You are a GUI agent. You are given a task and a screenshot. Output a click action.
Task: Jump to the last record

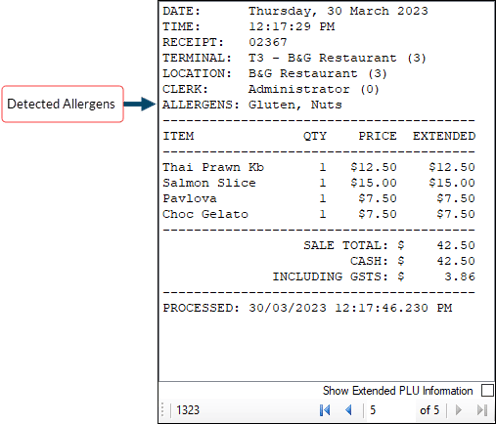pos(482,410)
